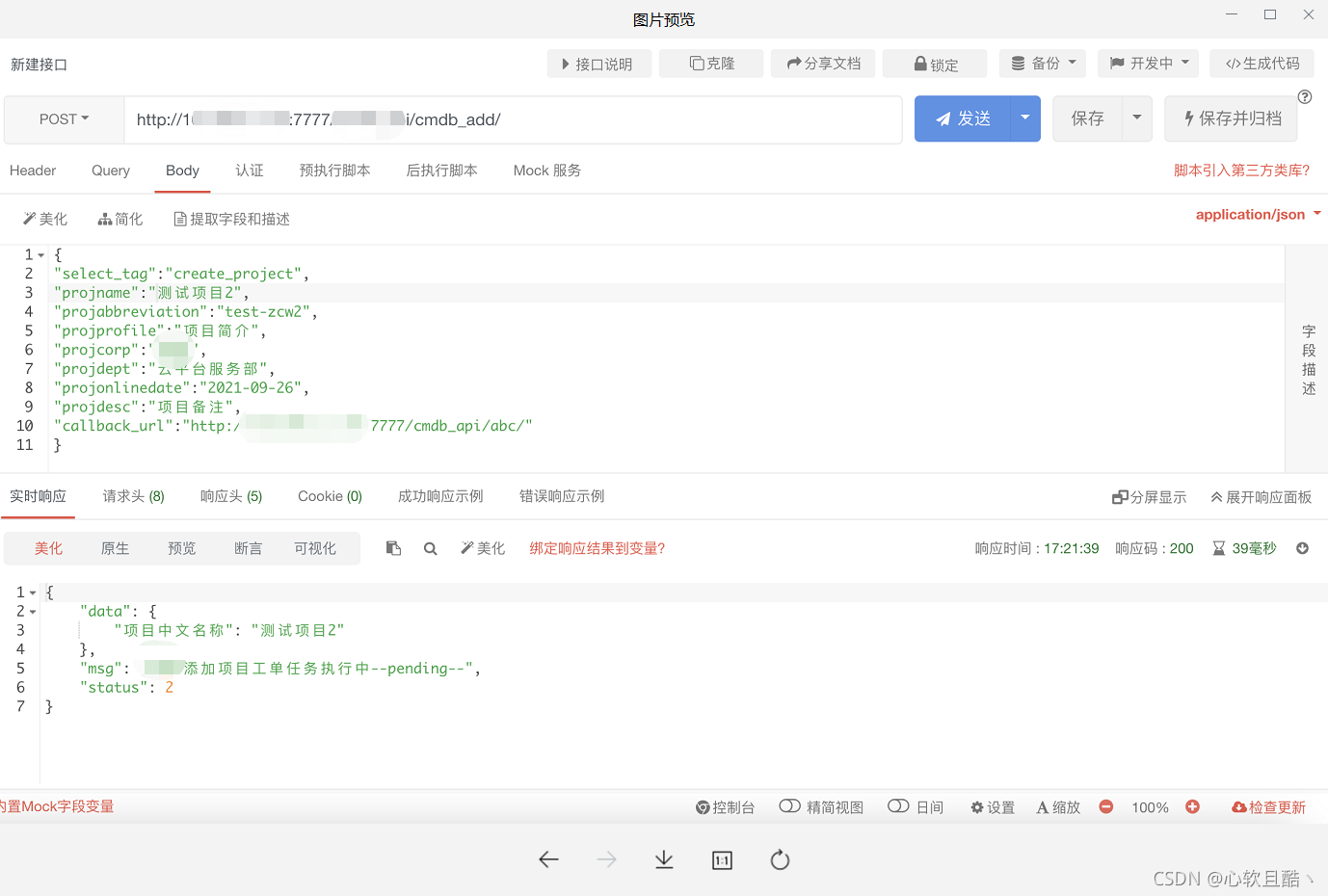This screenshot has width=1328, height=896.
Task: Open the application/json content type dropdown
Action: [x=1252, y=214]
